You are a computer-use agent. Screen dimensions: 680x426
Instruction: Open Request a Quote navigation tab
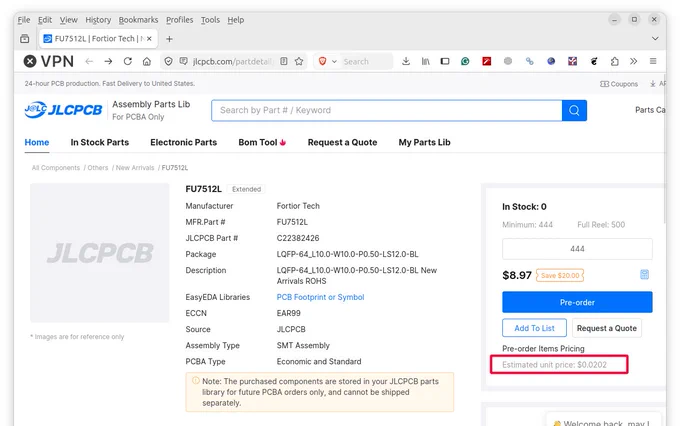click(343, 142)
